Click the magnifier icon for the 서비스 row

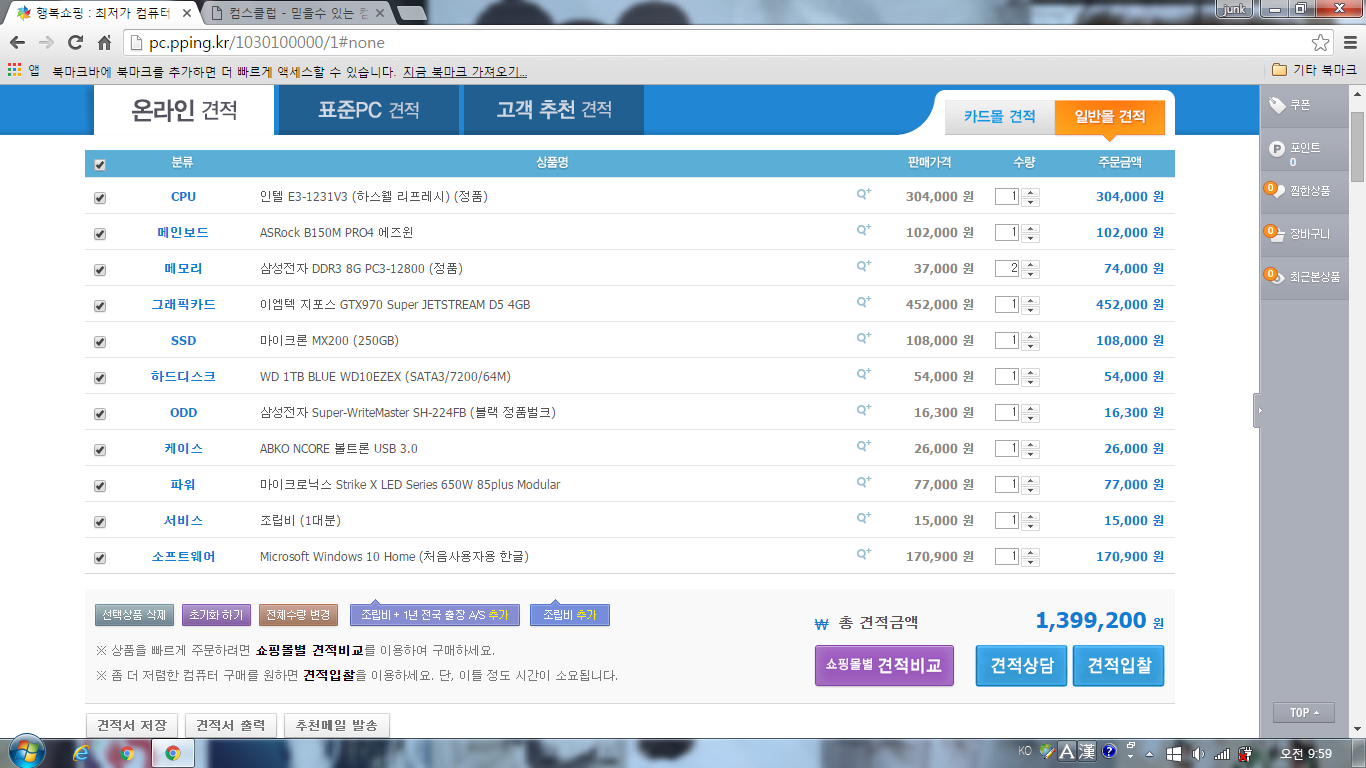(x=864, y=519)
